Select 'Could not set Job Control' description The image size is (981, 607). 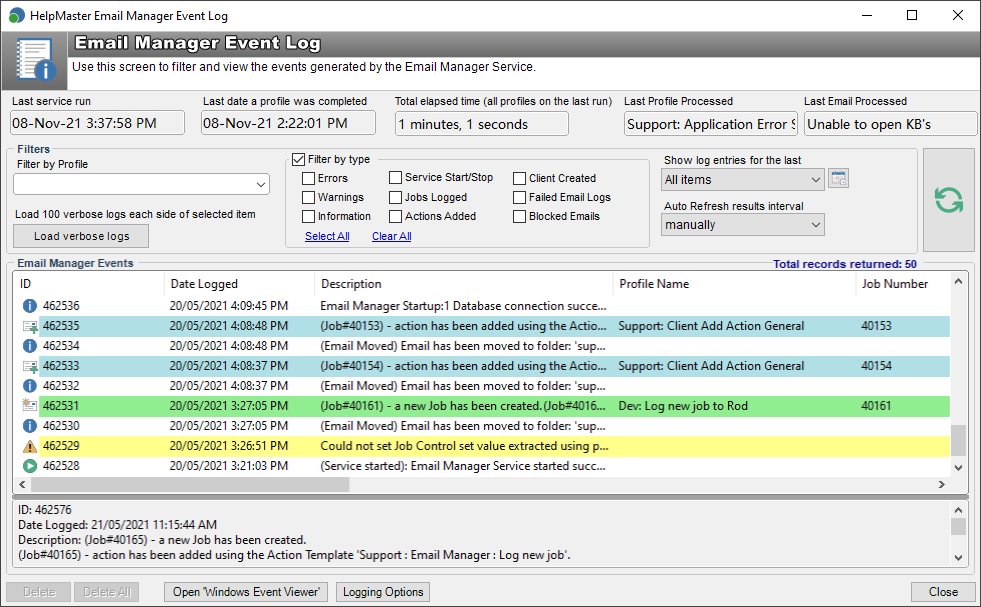click(464, 446)
